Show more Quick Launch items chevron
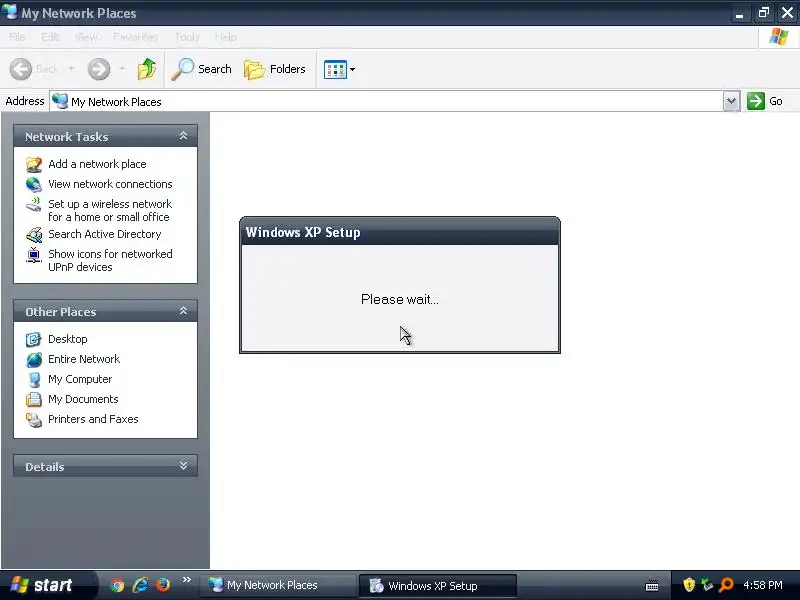The height and width of the screenshot is (600, 800). coord(187,580)
